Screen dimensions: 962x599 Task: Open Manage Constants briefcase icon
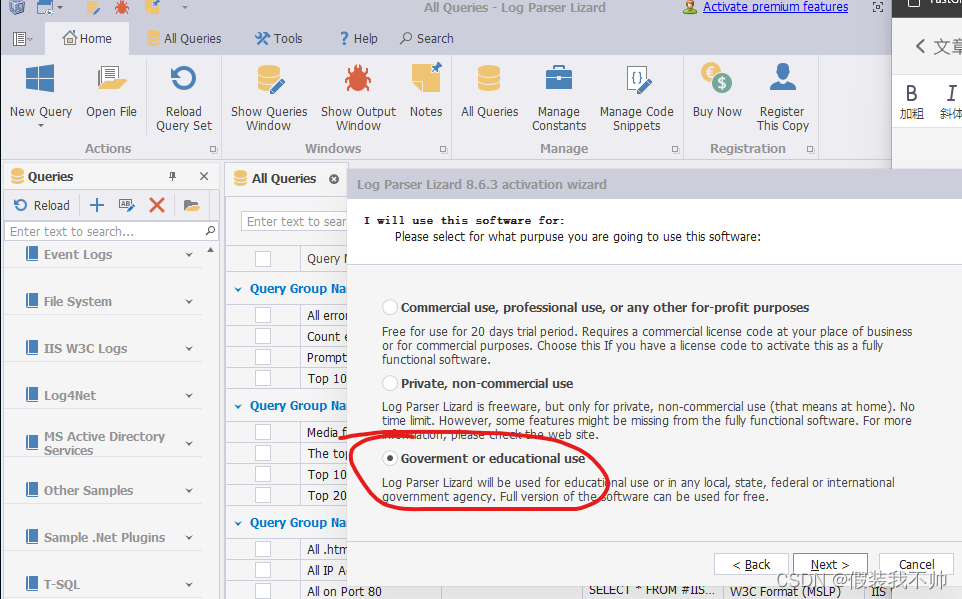pos(558,79)
